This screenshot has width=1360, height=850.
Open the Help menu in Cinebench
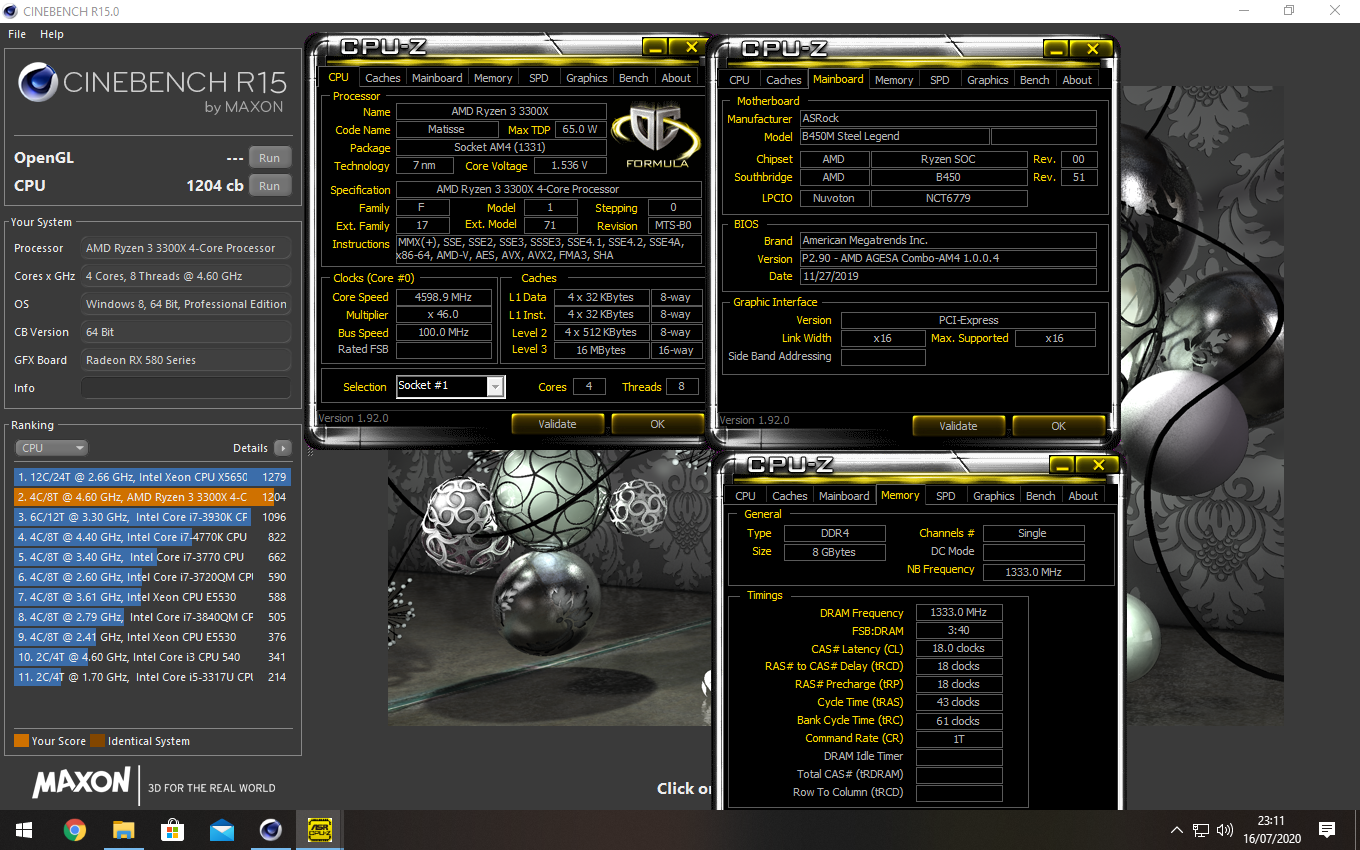pyautogui.click(x=52, y=34)
